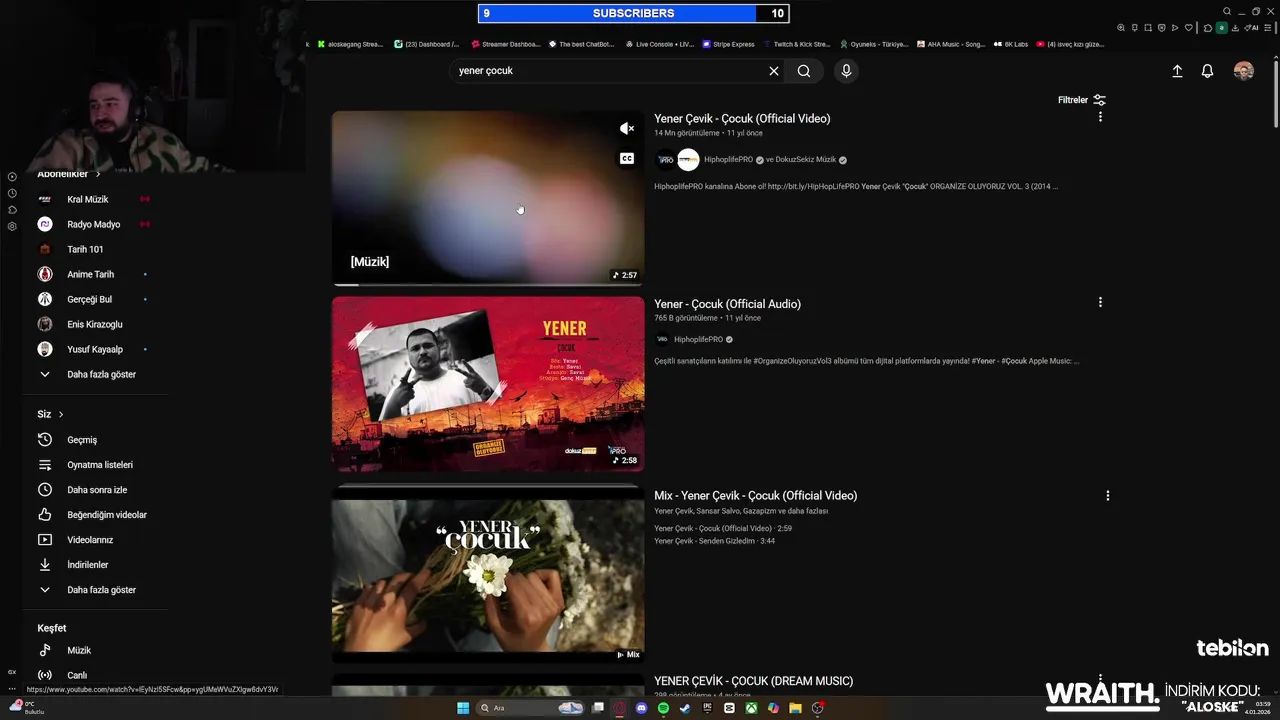Seek on the preview video progress bar

488,285
